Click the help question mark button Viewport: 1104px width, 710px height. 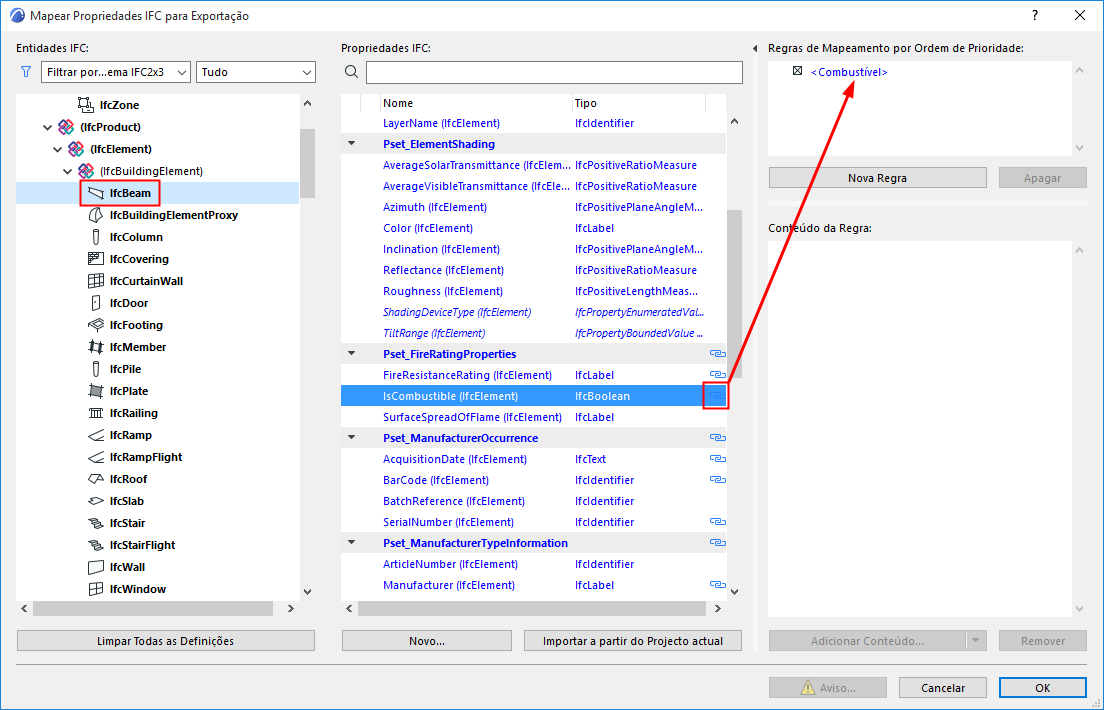pos(1034,15)
